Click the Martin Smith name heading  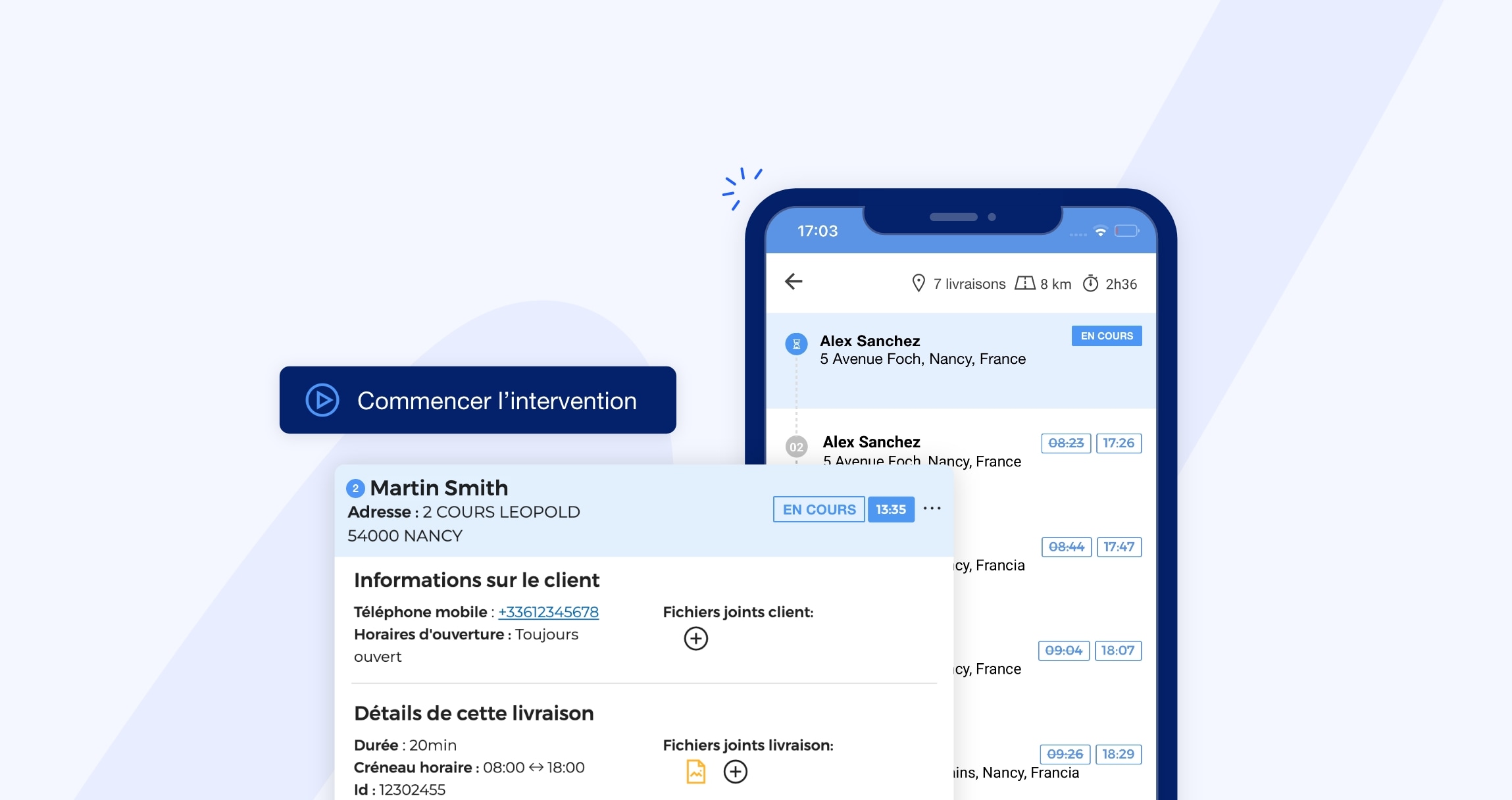pyautogui.click(x=439, y=488)
